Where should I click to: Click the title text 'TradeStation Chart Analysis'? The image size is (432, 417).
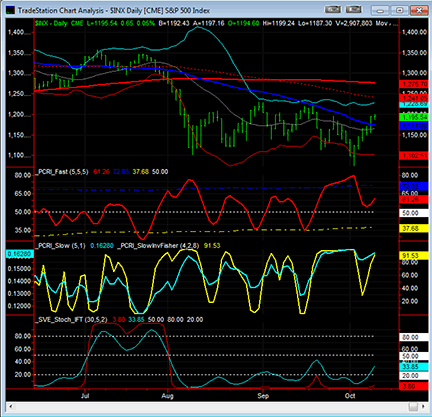[x=61, y=11]
